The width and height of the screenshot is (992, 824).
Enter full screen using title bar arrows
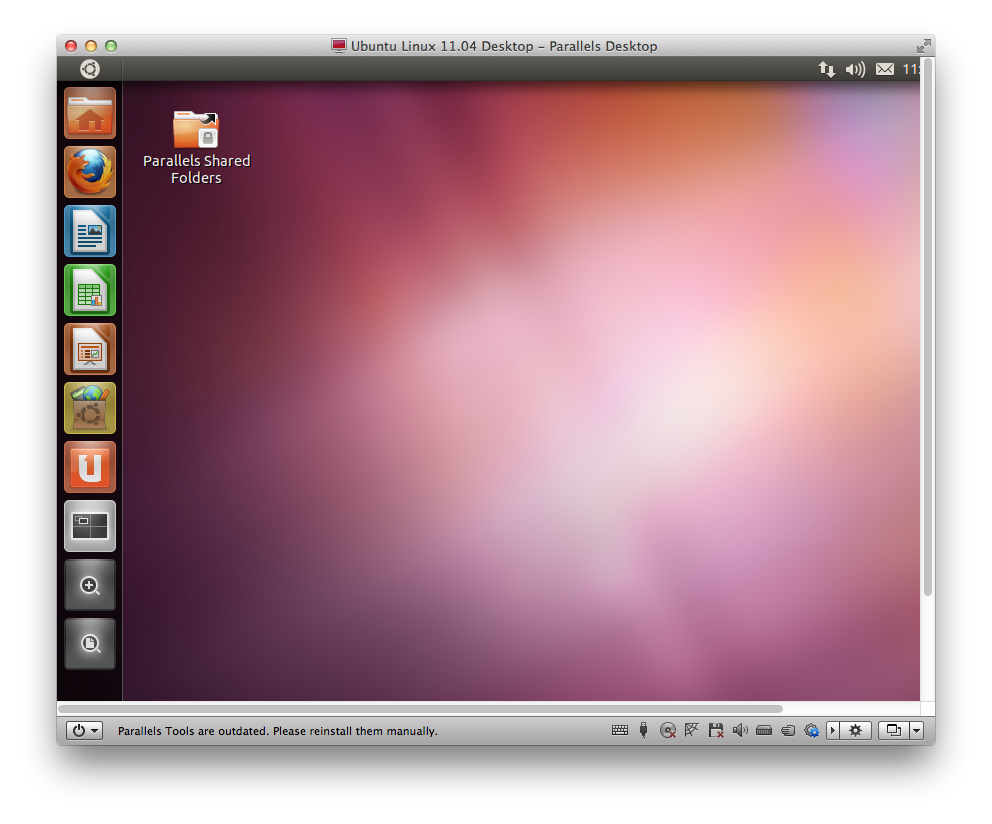click(924, 46)
